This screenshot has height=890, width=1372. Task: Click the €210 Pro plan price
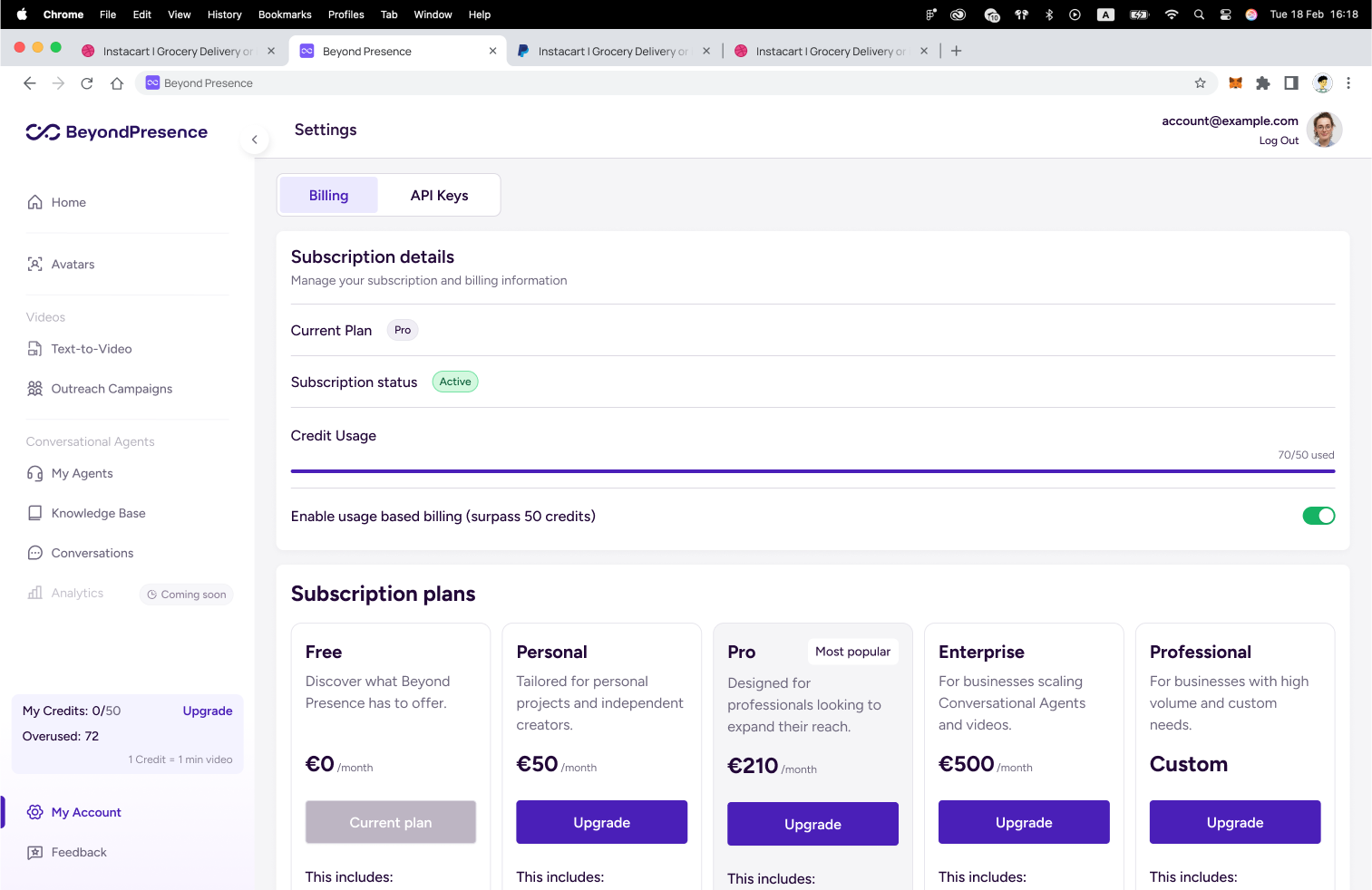(x=753, y=766)
